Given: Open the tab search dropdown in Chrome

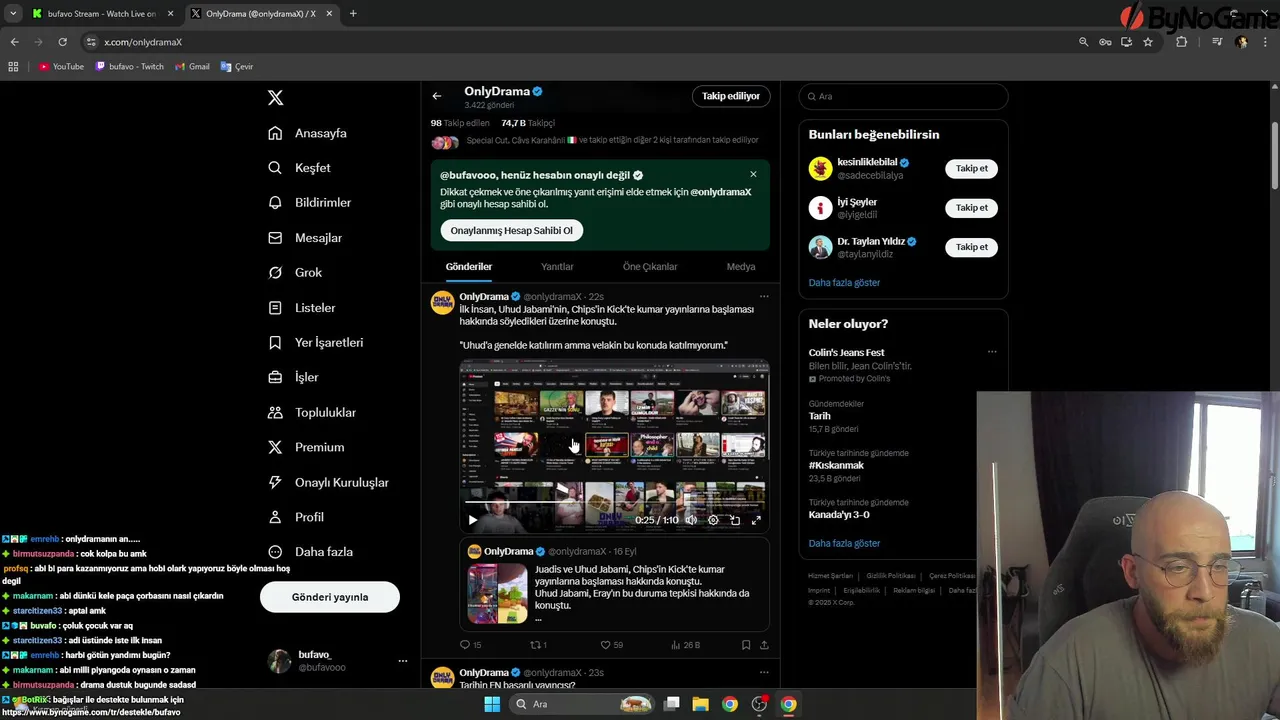Looking at the screenshot, I should point(13,14).
